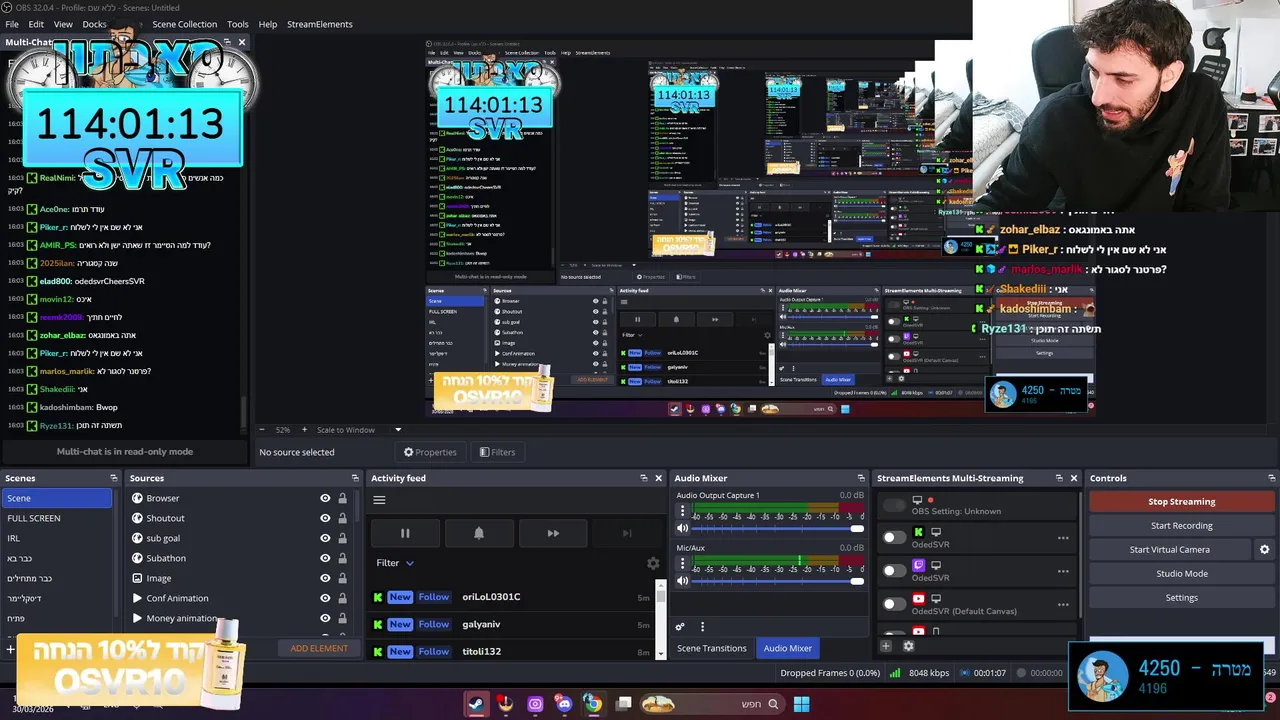
Task: Open Steam from the taskbar
Action: (477, 704)
